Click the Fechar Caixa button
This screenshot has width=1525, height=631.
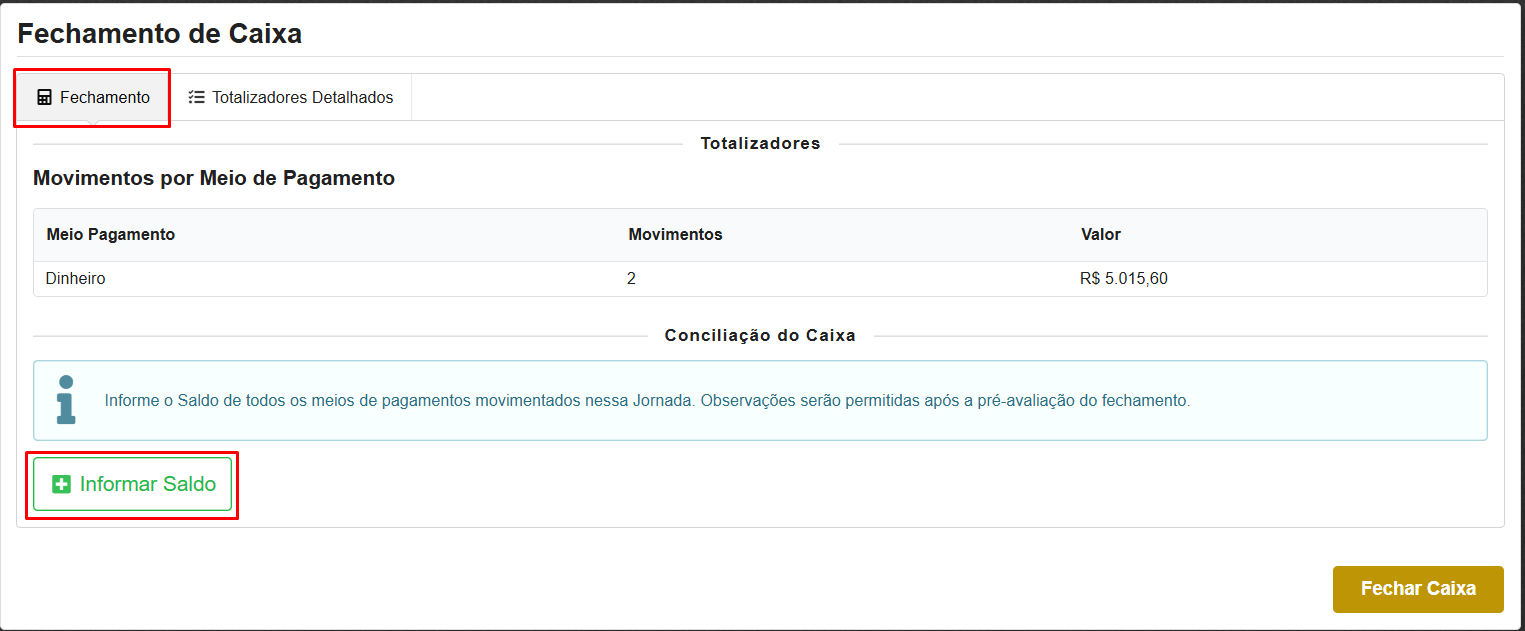click(x=1417, y=589)
